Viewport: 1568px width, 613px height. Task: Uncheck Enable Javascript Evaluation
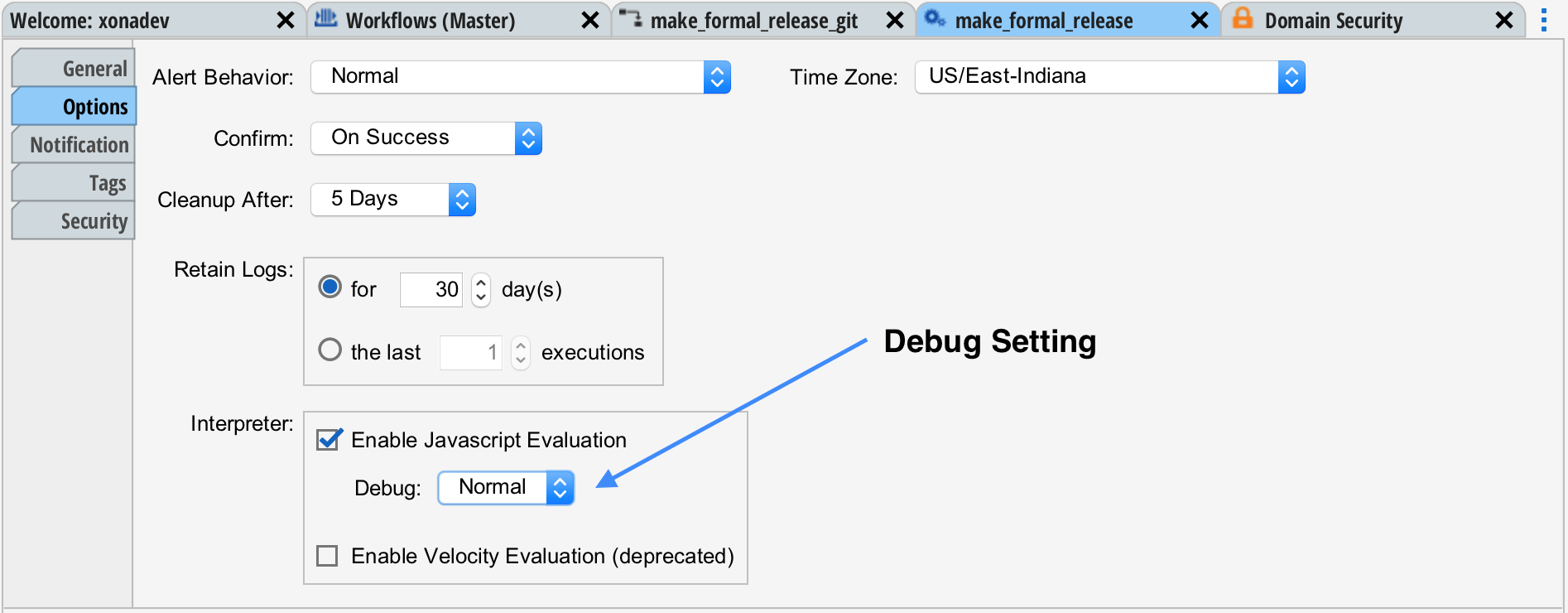click(x=329, y=440)
